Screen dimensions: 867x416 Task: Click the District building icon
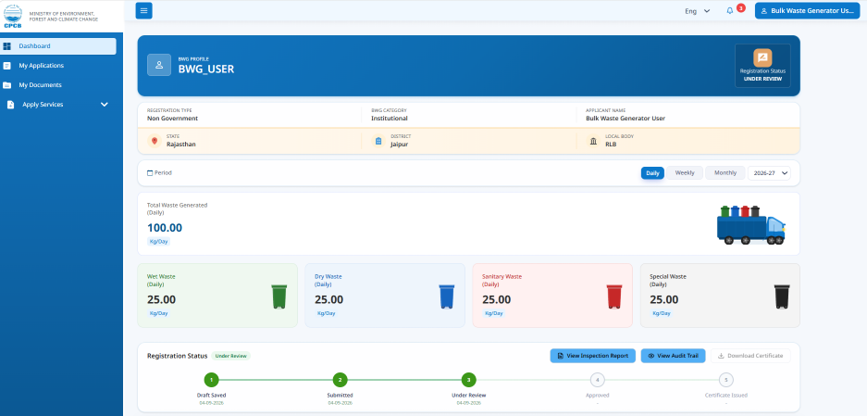click(x=378, y=141)
